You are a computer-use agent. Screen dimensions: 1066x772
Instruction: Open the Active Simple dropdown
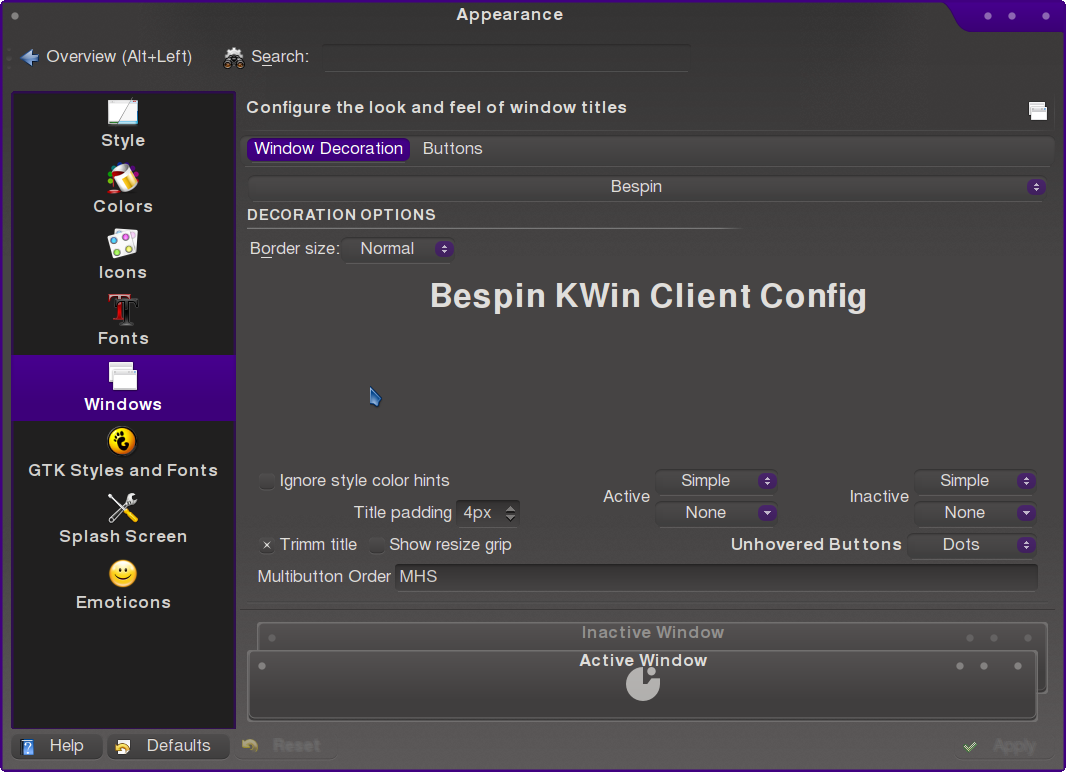(x=717, y=480)
